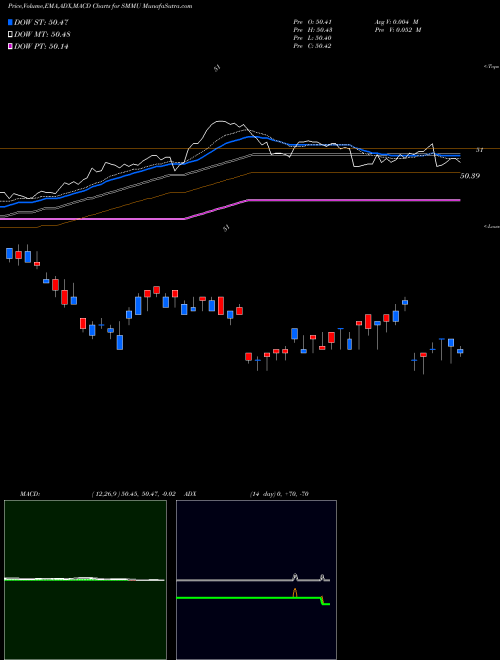
Task: Click the 51 price label on right axis
Action: tap(479, 150)
